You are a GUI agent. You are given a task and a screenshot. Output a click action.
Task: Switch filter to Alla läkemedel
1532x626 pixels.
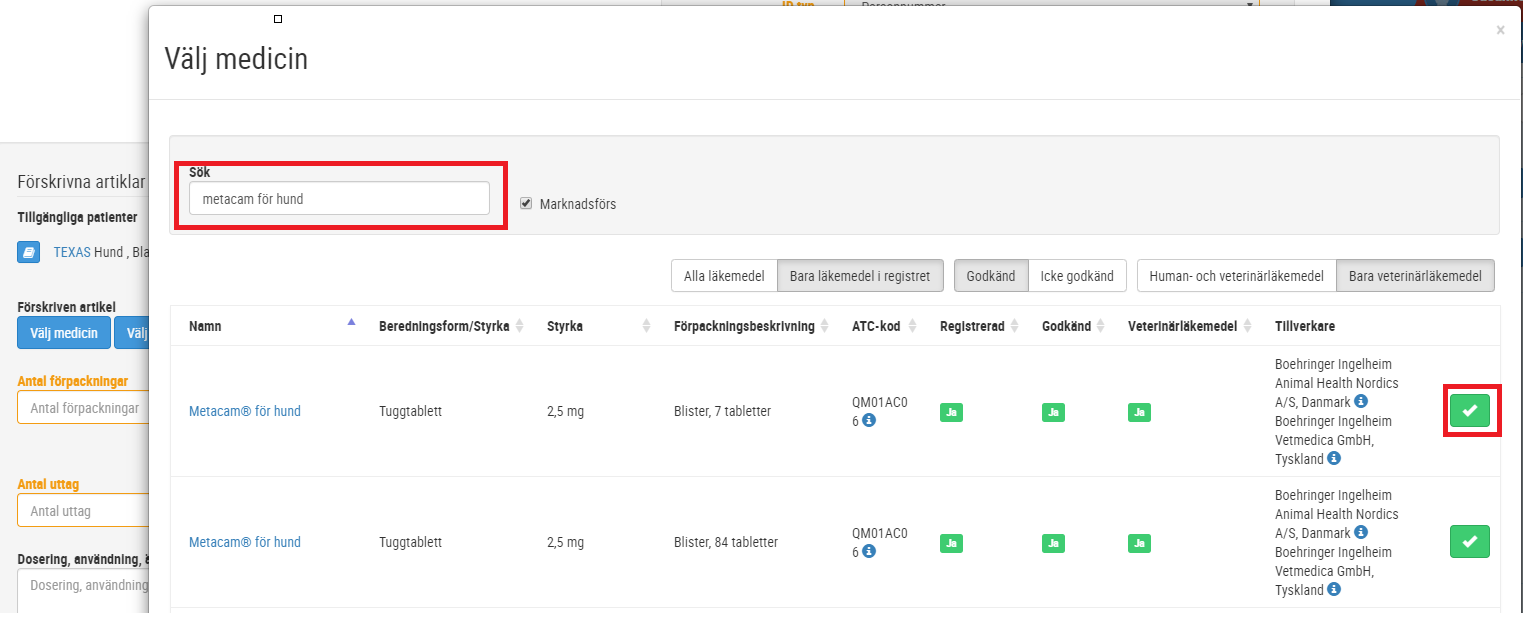(x=724, y=276)
